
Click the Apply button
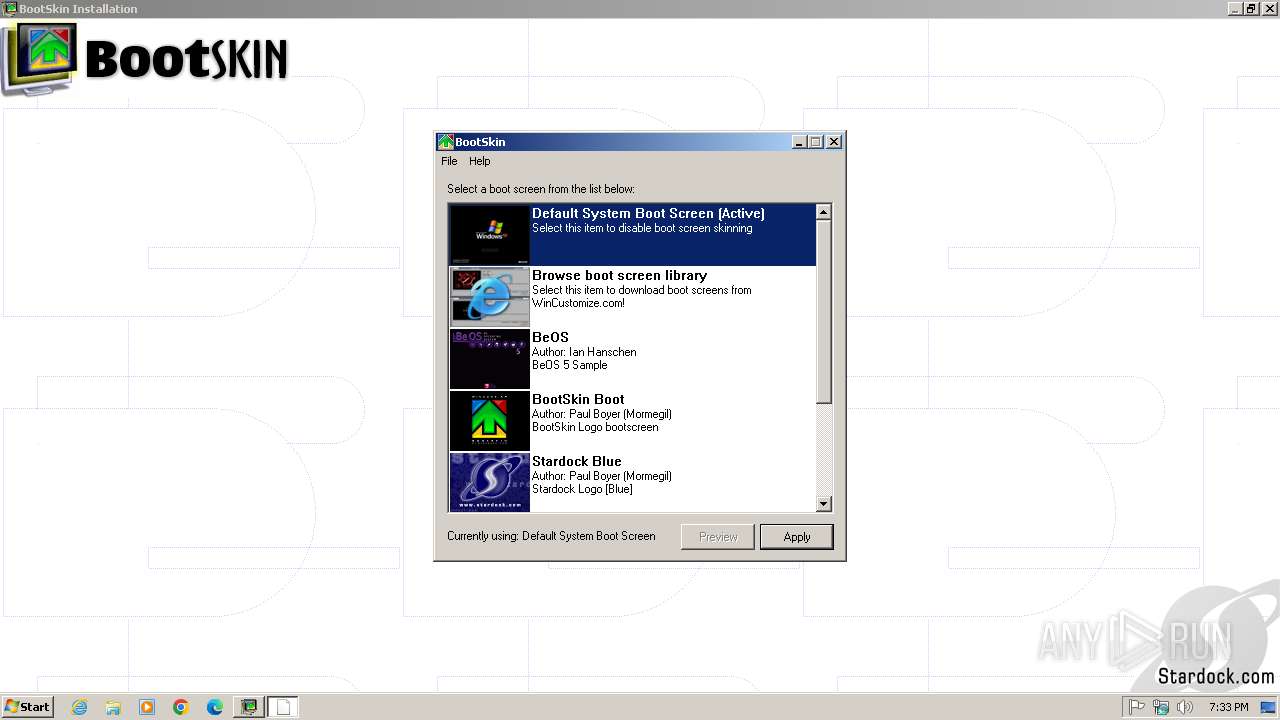click(796, 537)
